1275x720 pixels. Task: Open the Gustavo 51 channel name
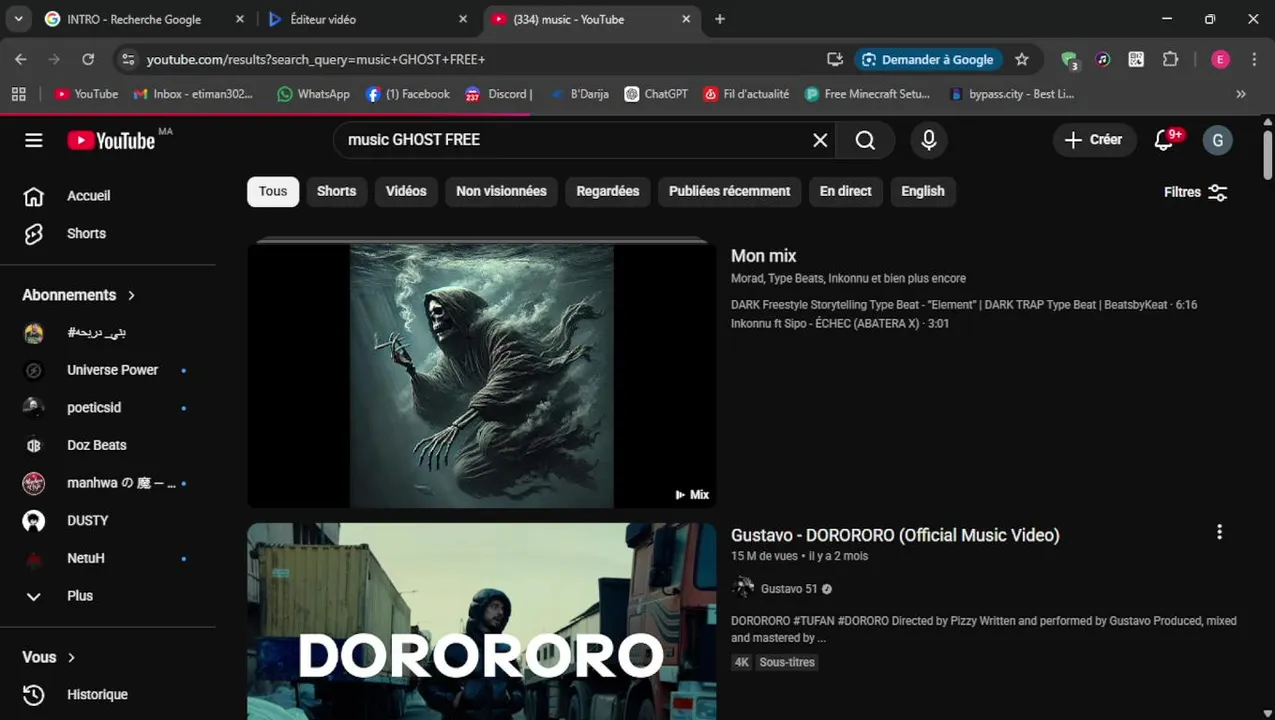789,589
